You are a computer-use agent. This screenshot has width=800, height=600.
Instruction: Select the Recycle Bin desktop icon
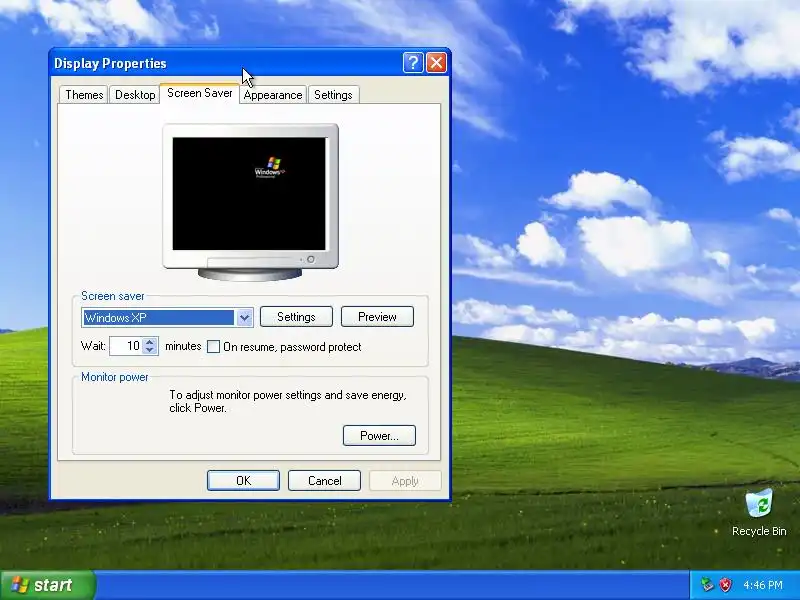click(759, 513)
